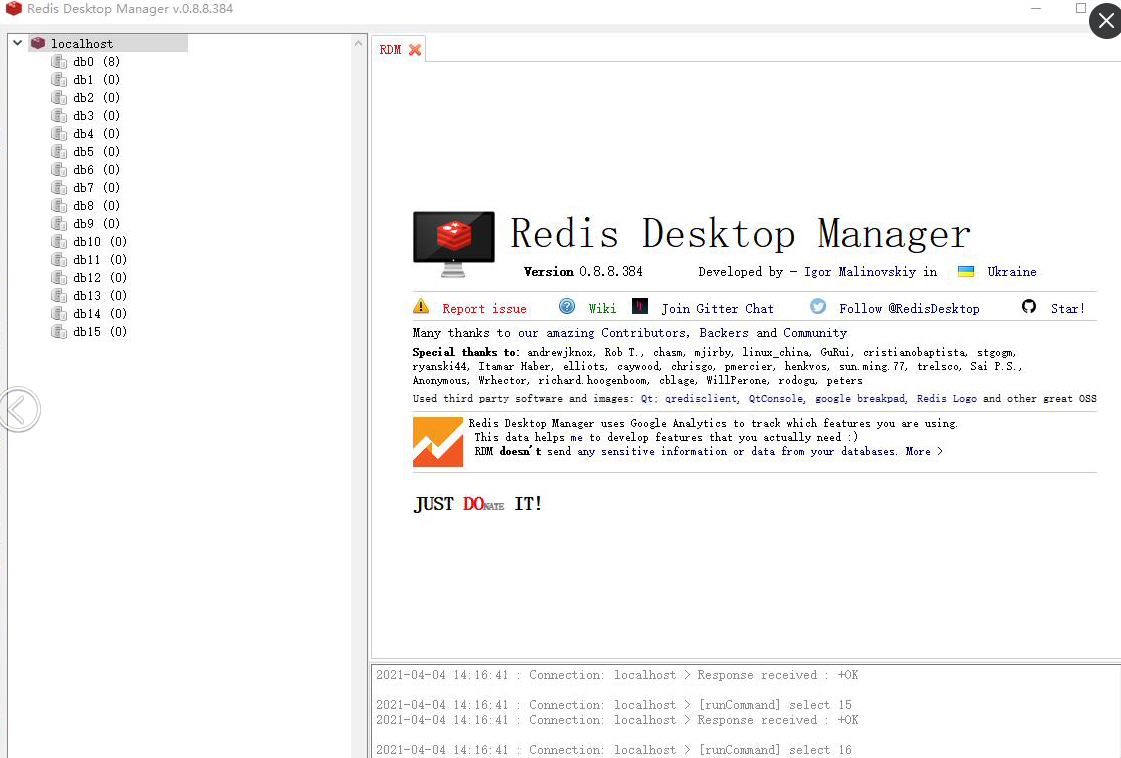1121x758 pixels.
Task: Click the database icon beside db5
Action: pos(59,152)
